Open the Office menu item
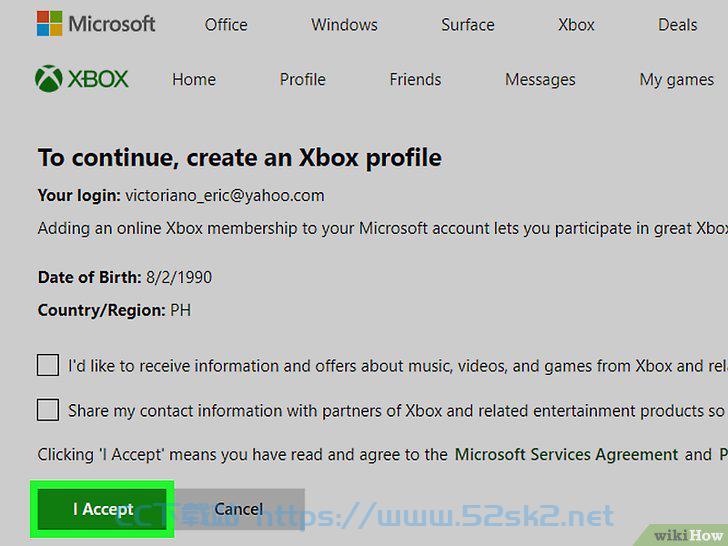 (226, 25)
